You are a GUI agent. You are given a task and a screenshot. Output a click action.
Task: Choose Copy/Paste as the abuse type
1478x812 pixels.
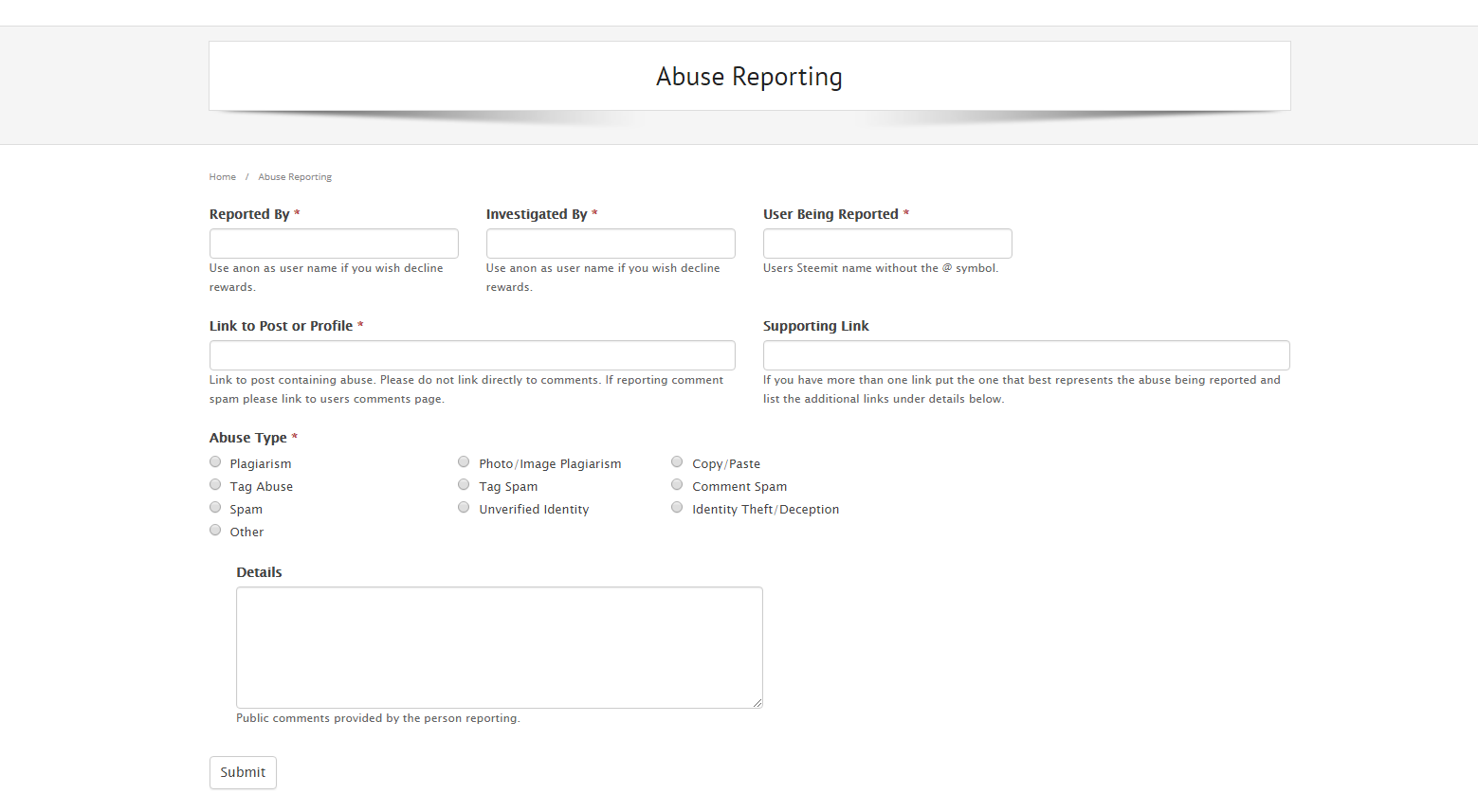point(677,461)
